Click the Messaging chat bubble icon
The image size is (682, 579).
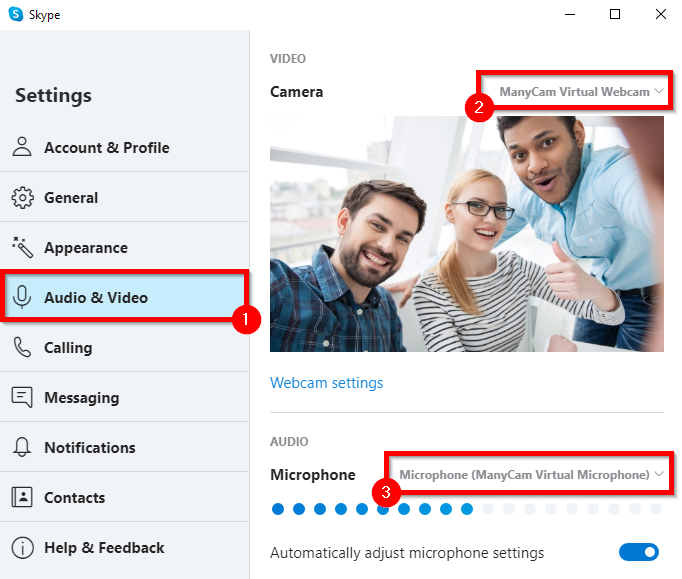tap(22, 397)
